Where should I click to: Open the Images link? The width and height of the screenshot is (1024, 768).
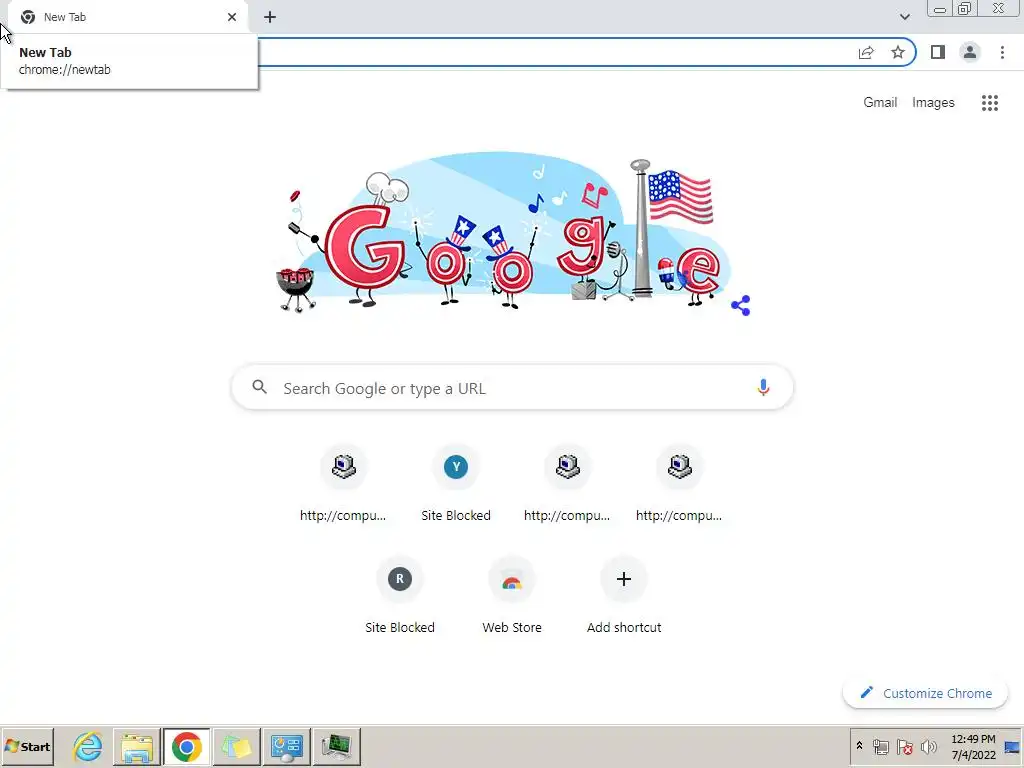tap(933, 103)
